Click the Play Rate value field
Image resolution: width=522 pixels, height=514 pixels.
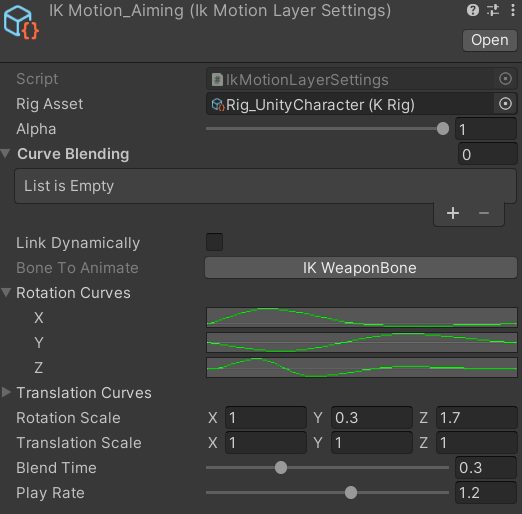point(486,492)
